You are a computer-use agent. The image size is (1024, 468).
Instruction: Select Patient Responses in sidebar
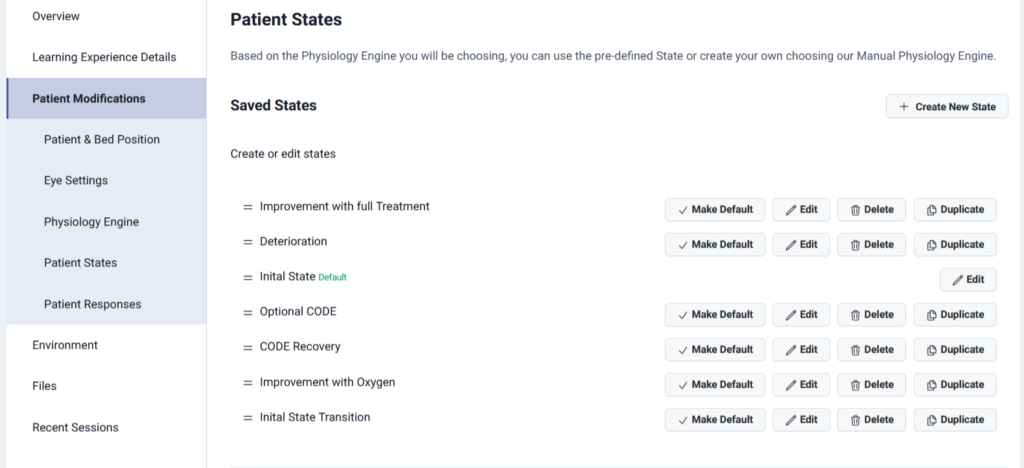[x=93, y=304]
